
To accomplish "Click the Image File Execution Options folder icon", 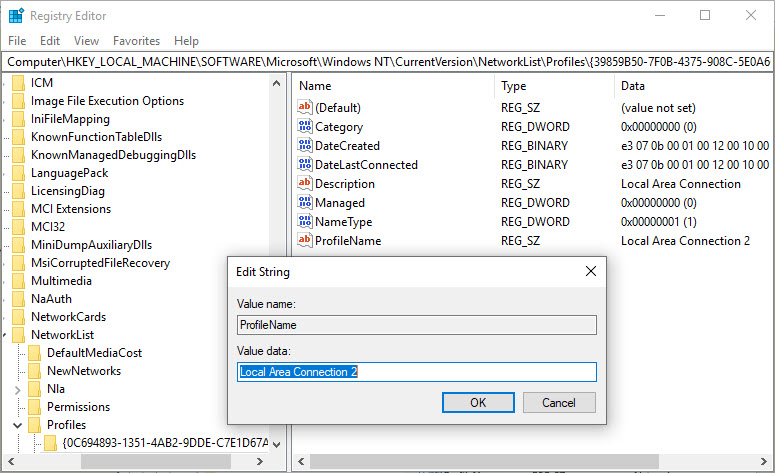I will [19, 101].
